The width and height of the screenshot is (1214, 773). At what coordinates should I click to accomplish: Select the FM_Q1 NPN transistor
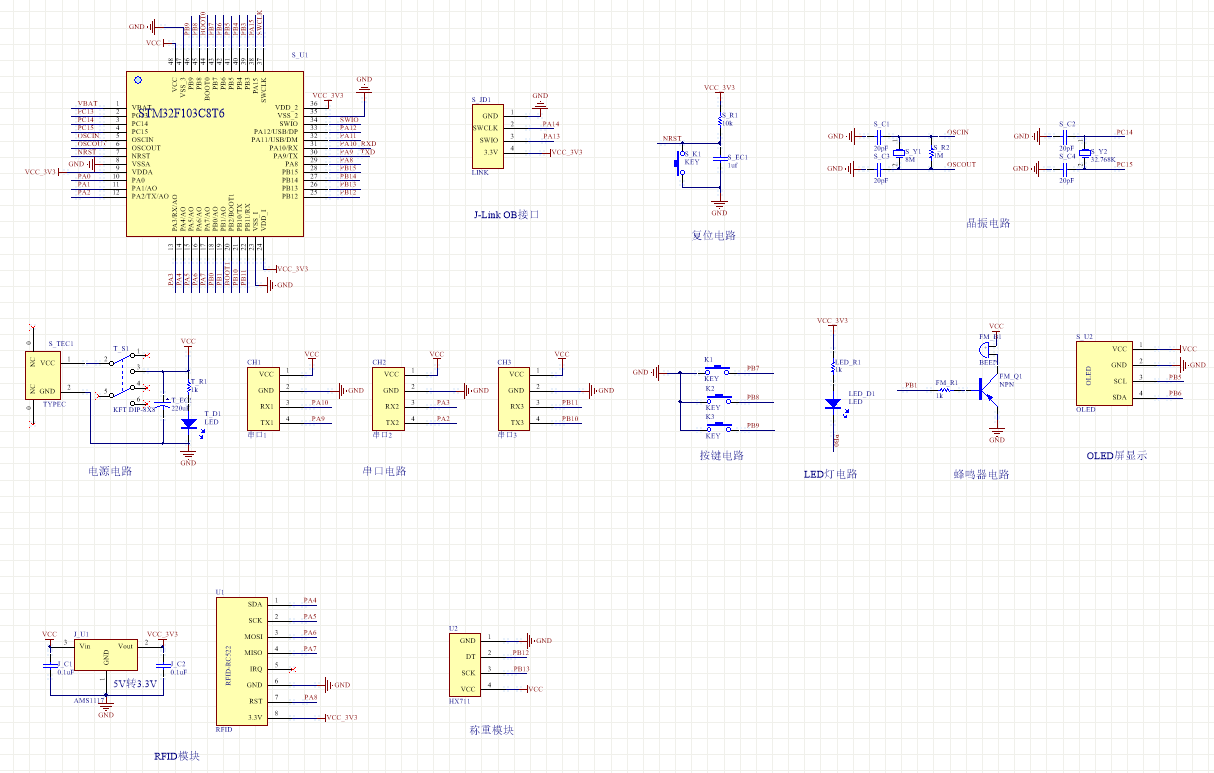[x=988, y=389]
